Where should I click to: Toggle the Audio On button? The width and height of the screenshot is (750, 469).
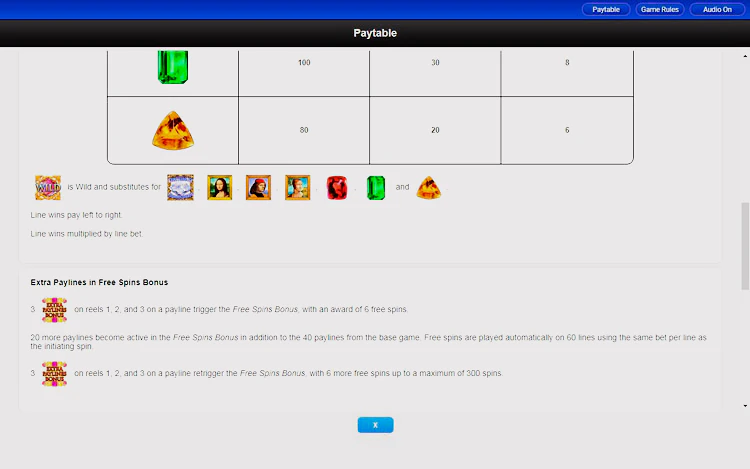tap(717, 9)
